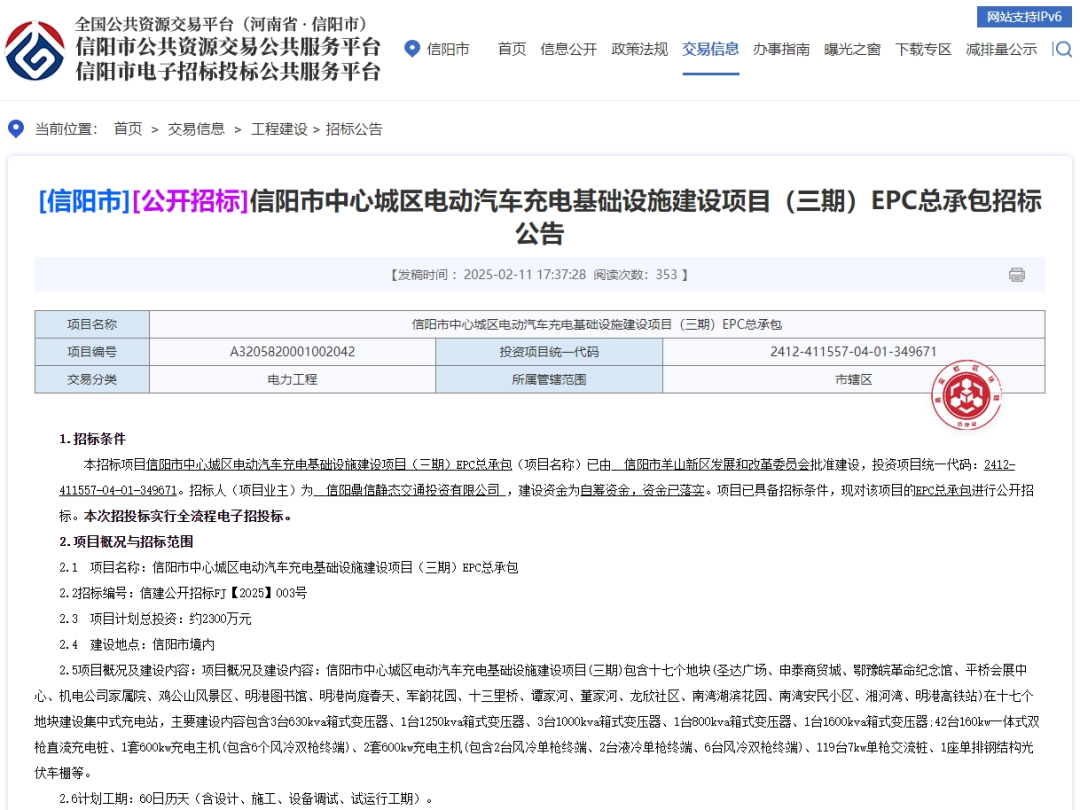This screenshot has height=810, width=1080.
Task: Click the 网站支持IPv6 badge
Action: (x=1024, y=17)
